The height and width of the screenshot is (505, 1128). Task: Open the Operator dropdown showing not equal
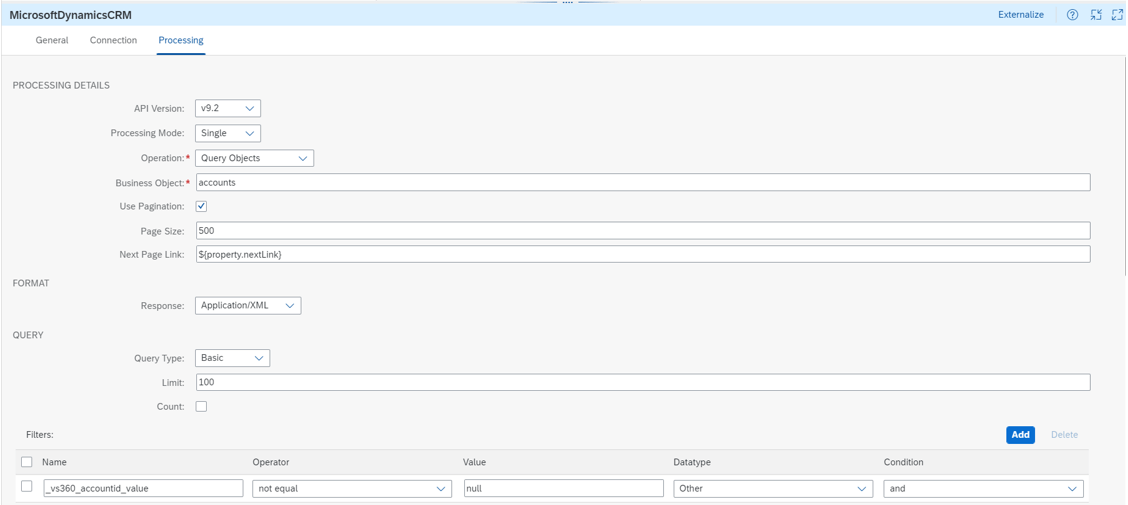click(x=351, y=488)
